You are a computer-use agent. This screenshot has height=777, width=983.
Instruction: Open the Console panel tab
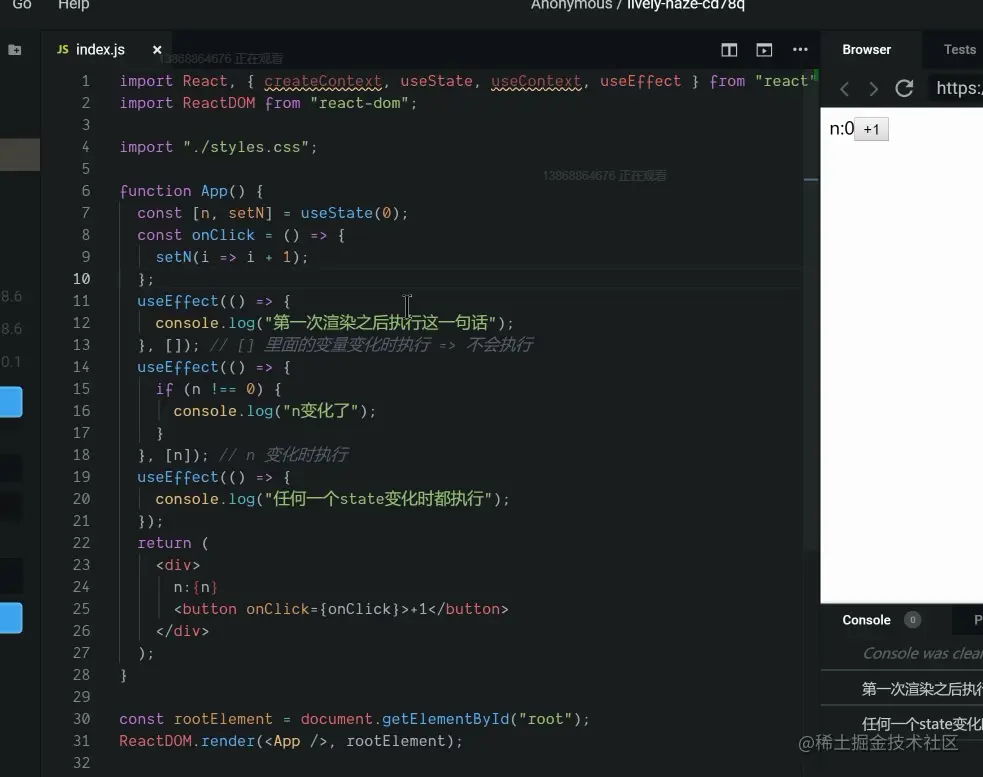866,620
